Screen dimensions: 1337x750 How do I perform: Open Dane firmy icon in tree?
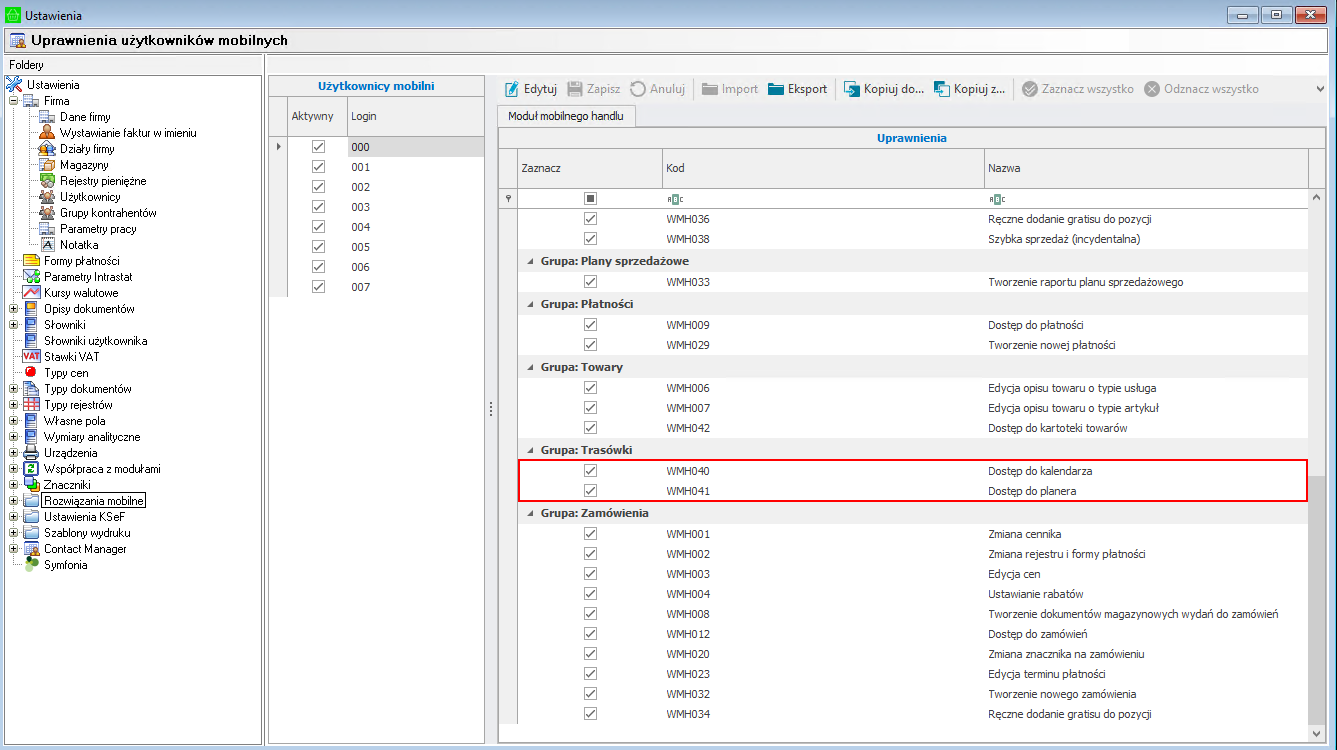click(x=47, y=117)
